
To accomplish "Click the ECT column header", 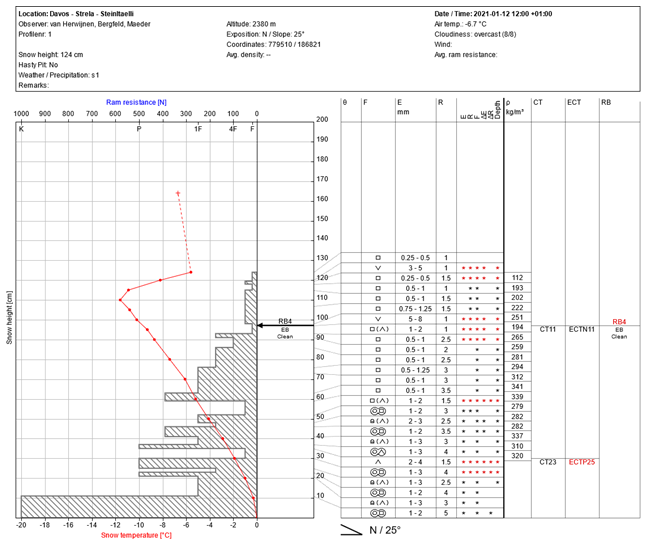I will 576,103.
